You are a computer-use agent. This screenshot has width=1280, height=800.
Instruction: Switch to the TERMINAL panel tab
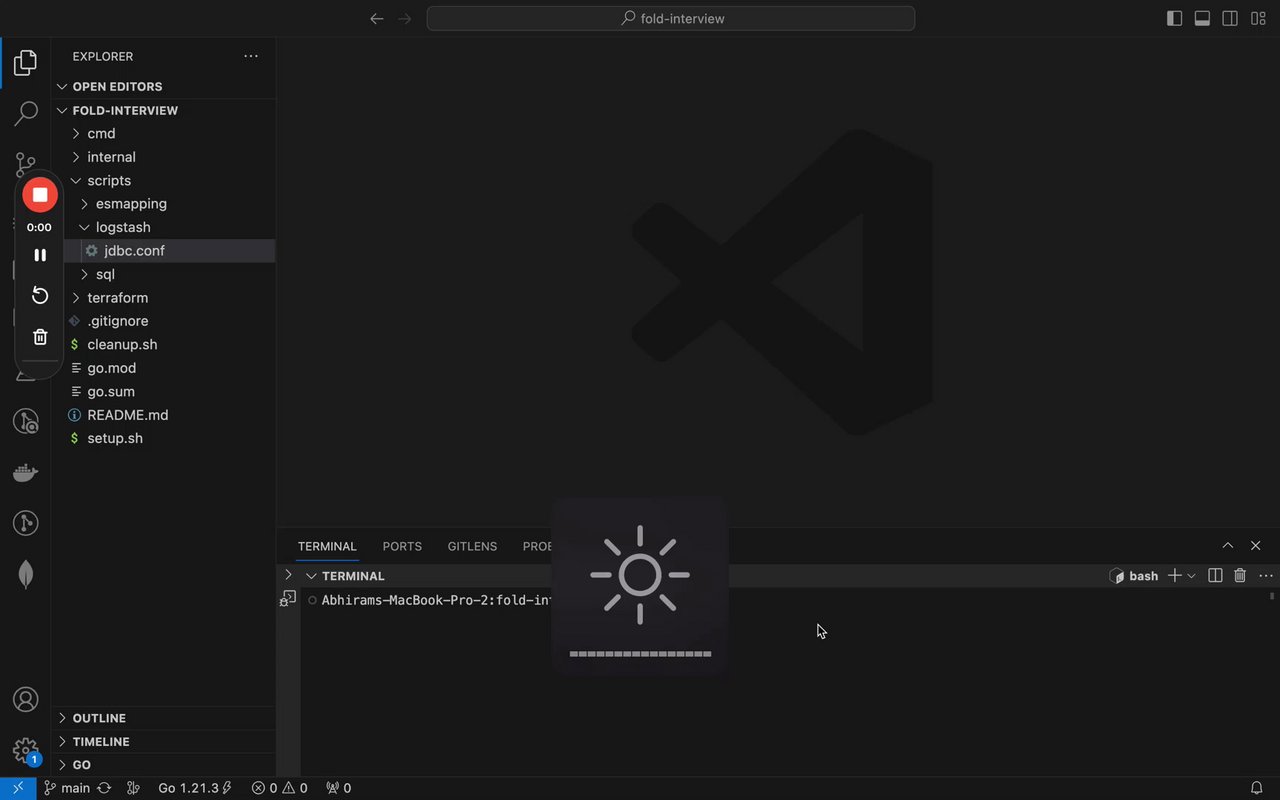[x=327, y=546]
